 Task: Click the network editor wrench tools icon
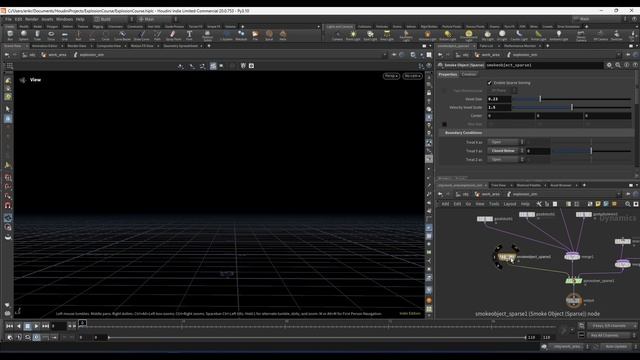point(539,204)
